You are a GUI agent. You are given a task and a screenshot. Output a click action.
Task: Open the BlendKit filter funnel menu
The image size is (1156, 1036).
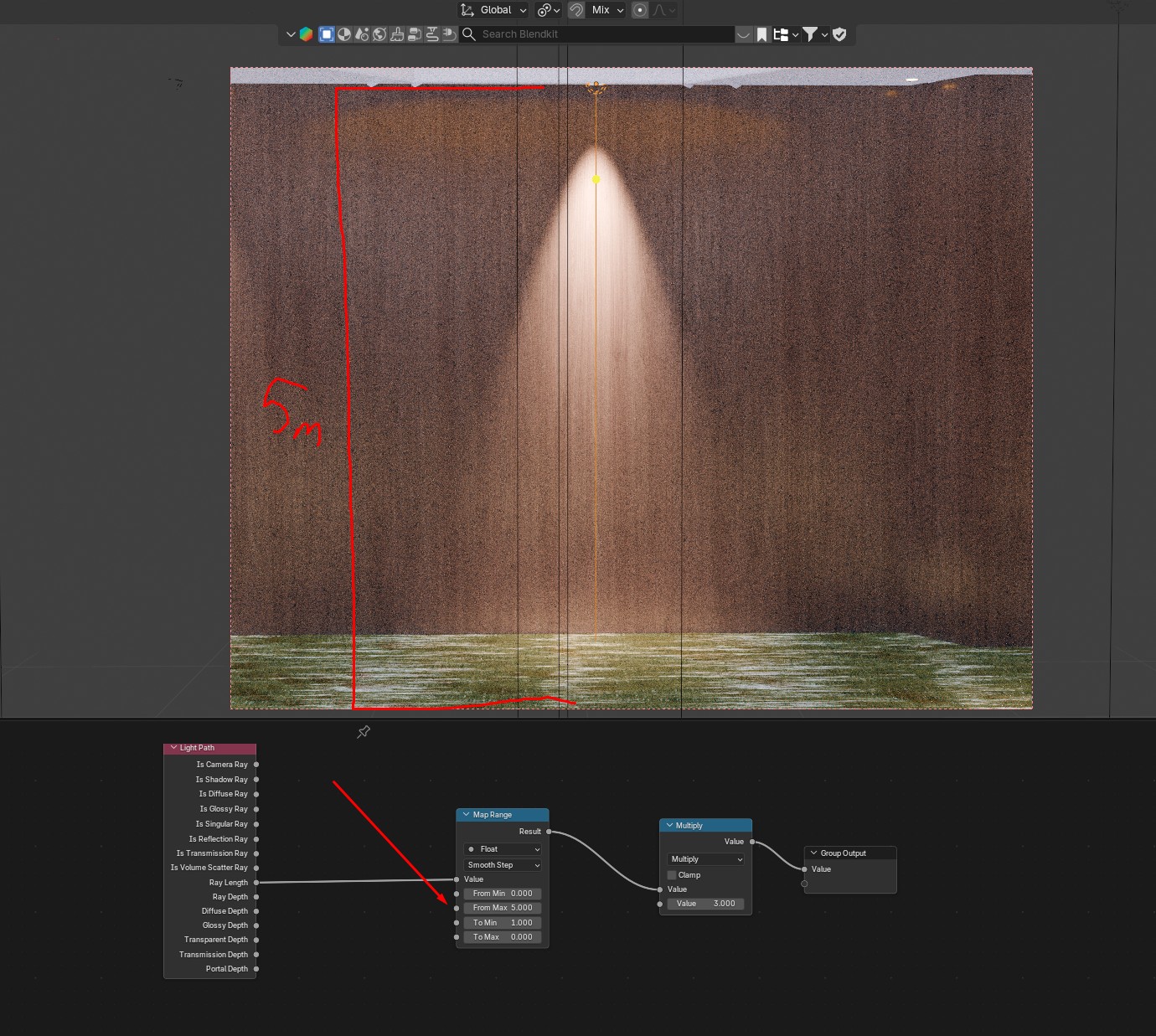tap(814, 34)
